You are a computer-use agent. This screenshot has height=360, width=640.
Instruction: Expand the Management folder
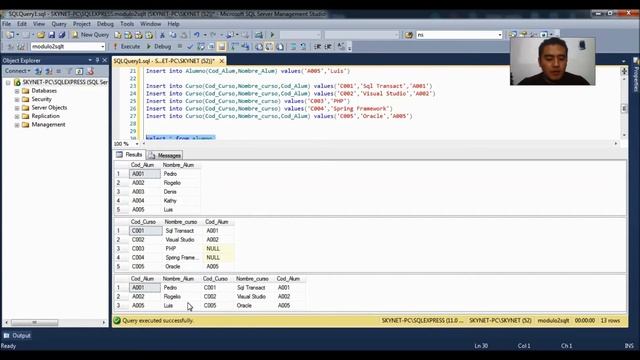(17, 125)
